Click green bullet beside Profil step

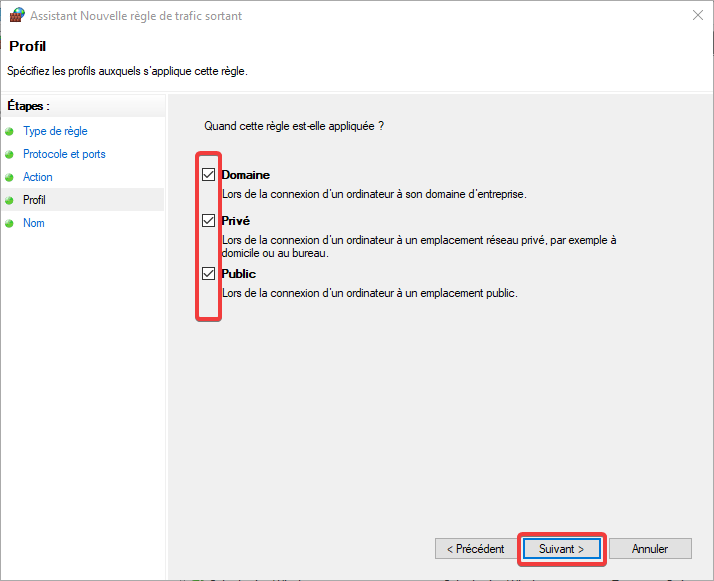pyautogui.click(x=9, y=200)
